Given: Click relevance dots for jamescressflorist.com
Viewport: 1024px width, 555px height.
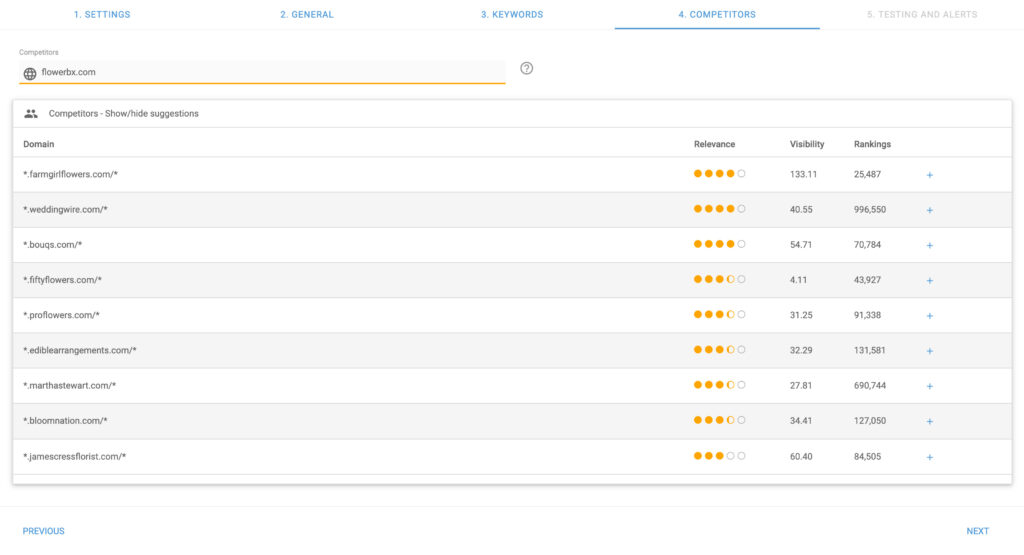Looking at the screenshot, I should (x=719, y=456).
